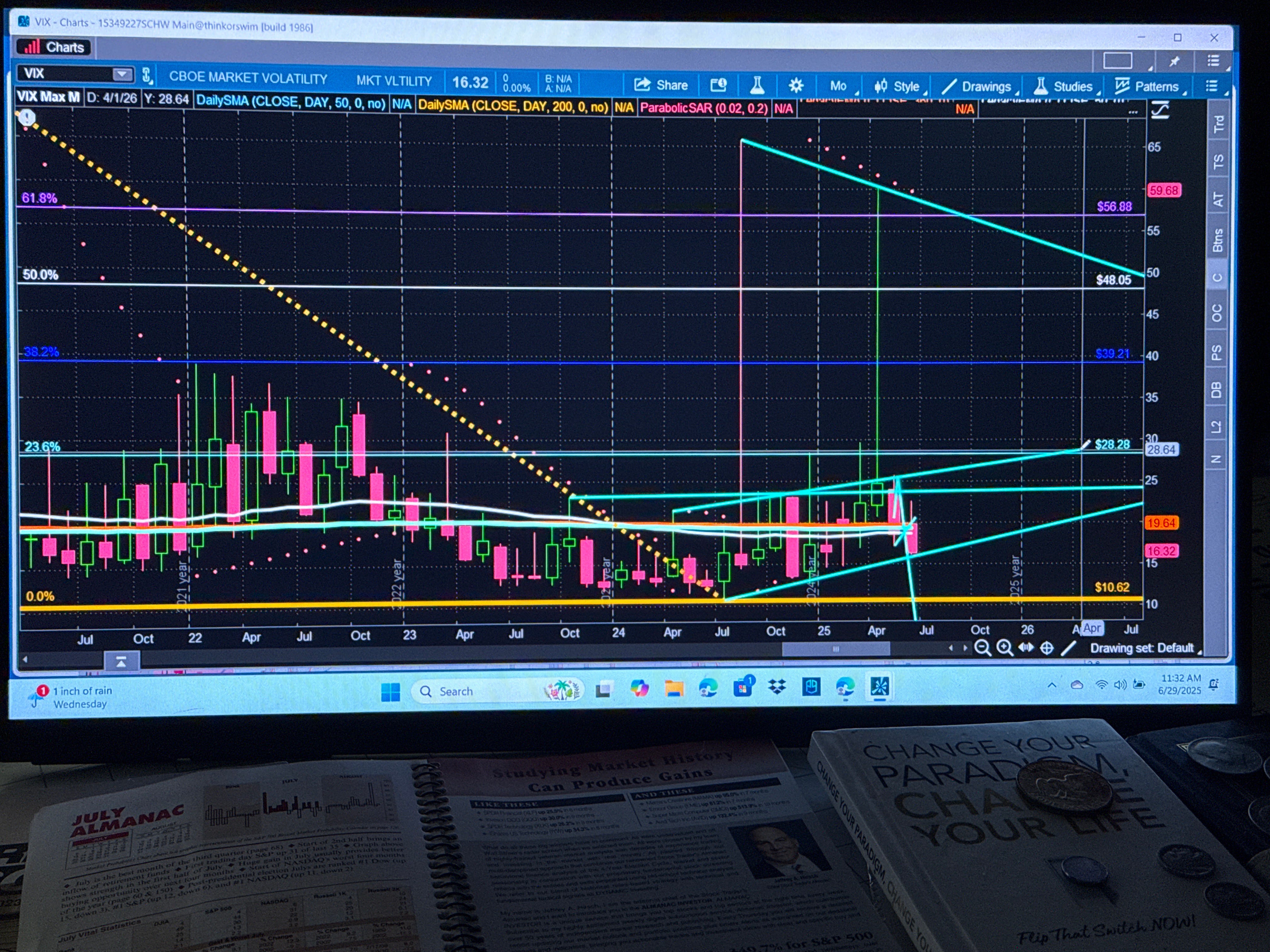Screen dimensions: 1270x952
Task: Click the collapse-up panel button below chart
Action: 121,662
